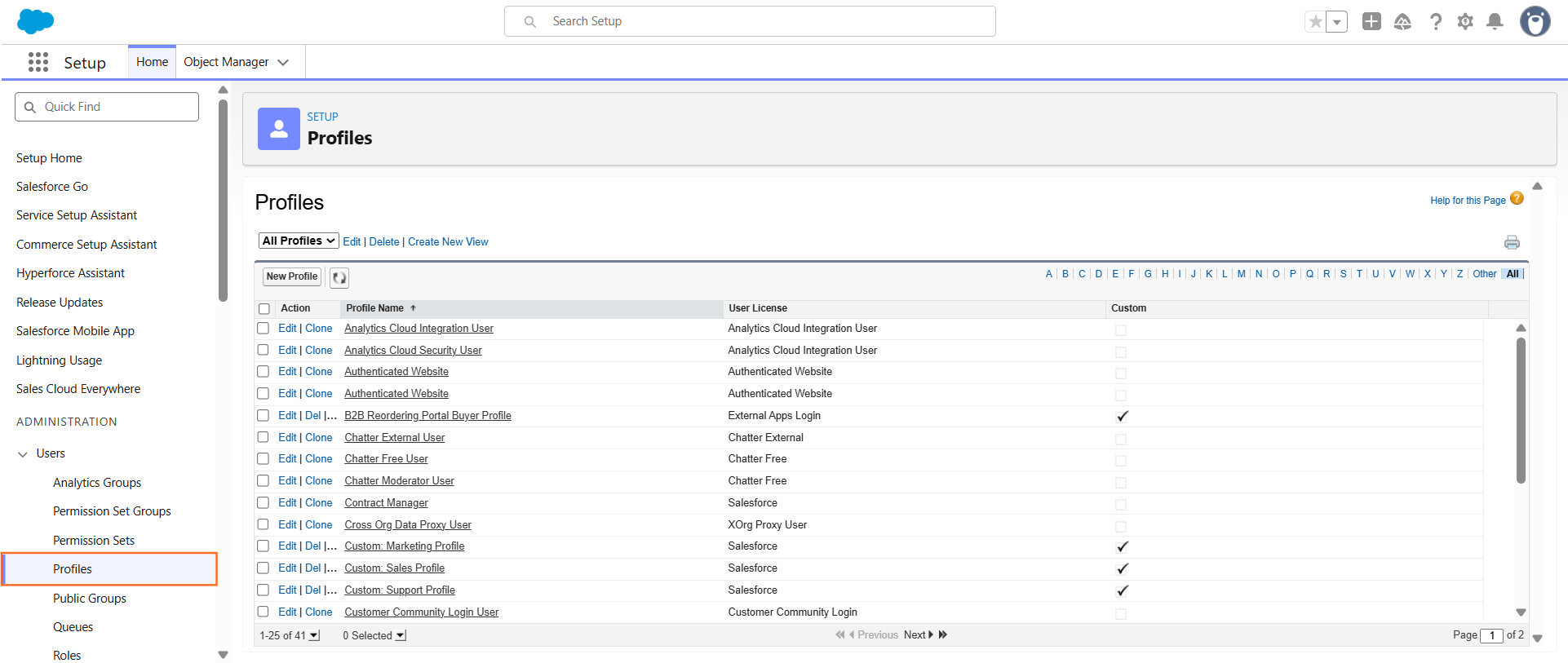Check the Chatter External User row checkbox
1568x663 pixels.
(263, 437)
